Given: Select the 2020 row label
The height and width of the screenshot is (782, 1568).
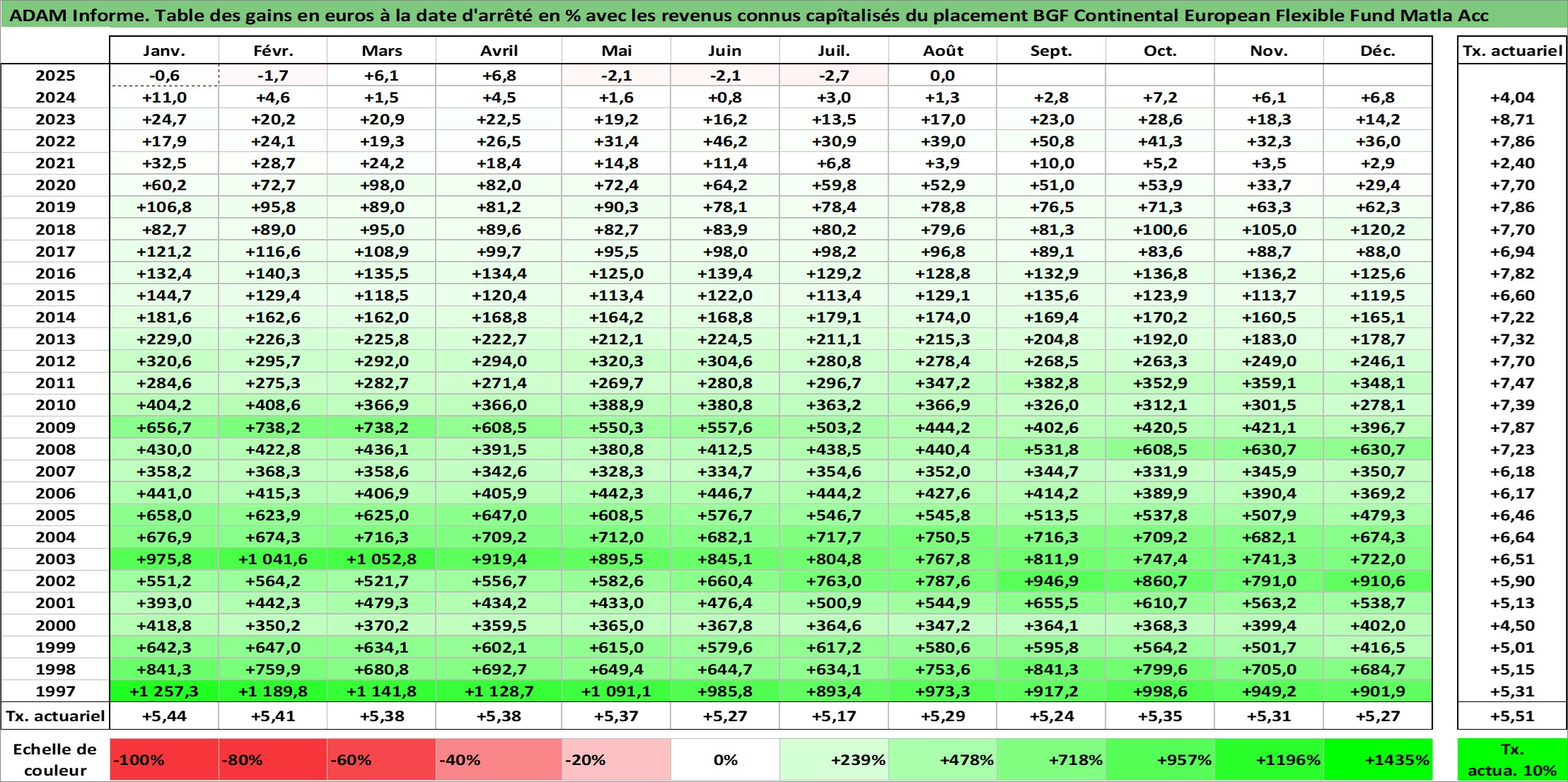Looking at the screenshot, I should click(x=55, y=185).
